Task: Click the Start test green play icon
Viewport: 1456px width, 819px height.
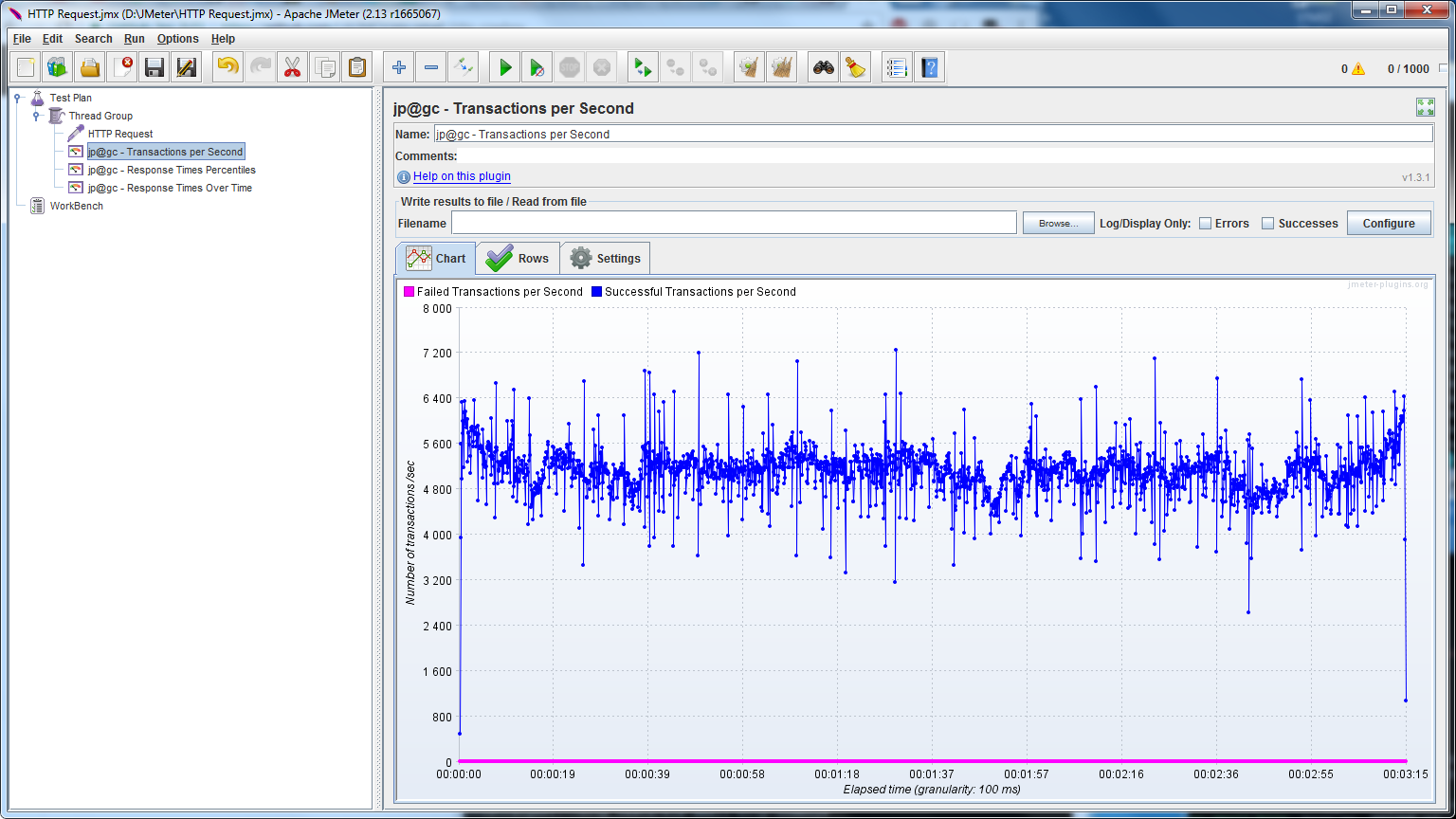Action: click(x=505, y=67)
